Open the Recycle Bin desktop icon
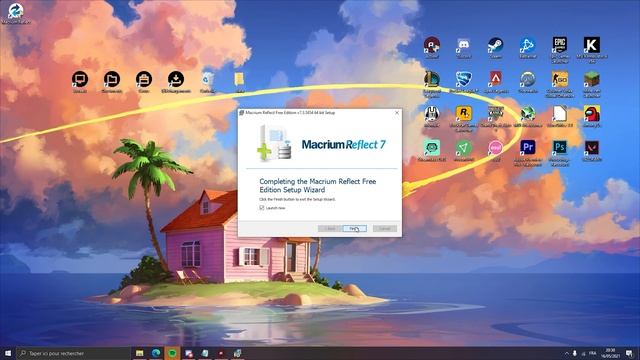 point(208,82)
